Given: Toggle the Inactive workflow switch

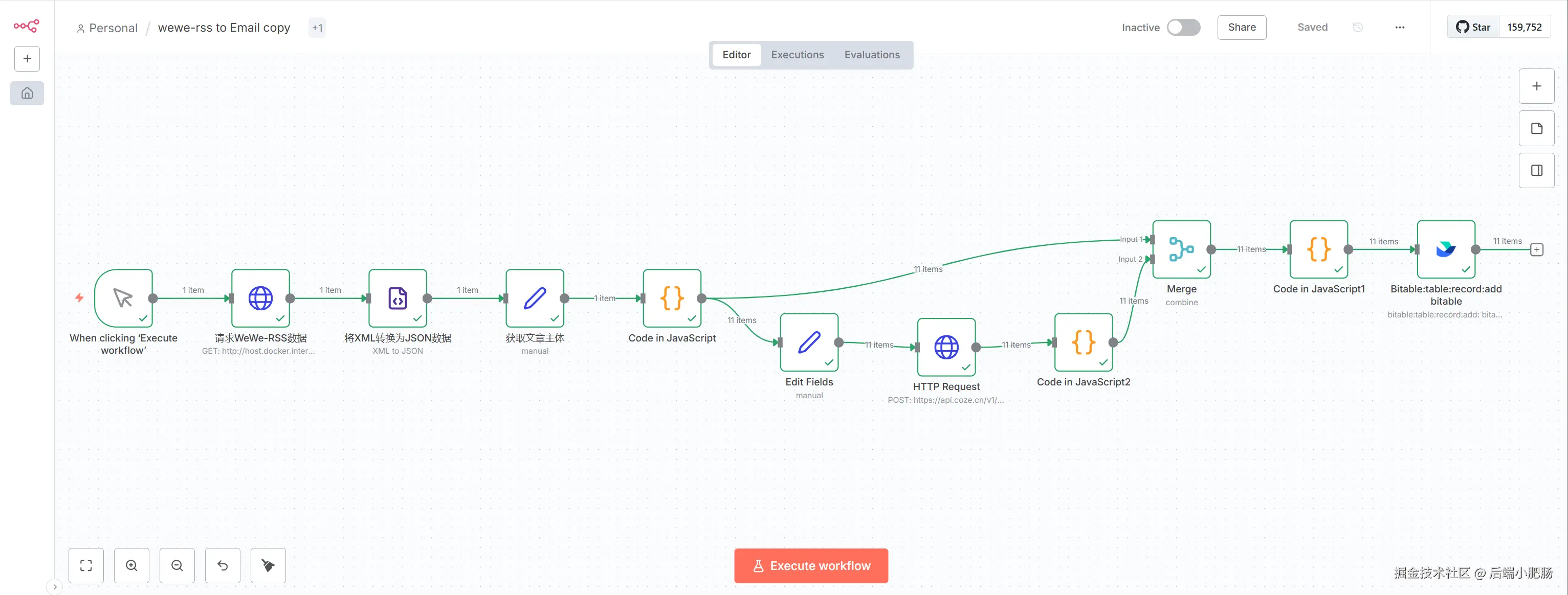Looking at the screenshot, I should [x=1183, y=28].
